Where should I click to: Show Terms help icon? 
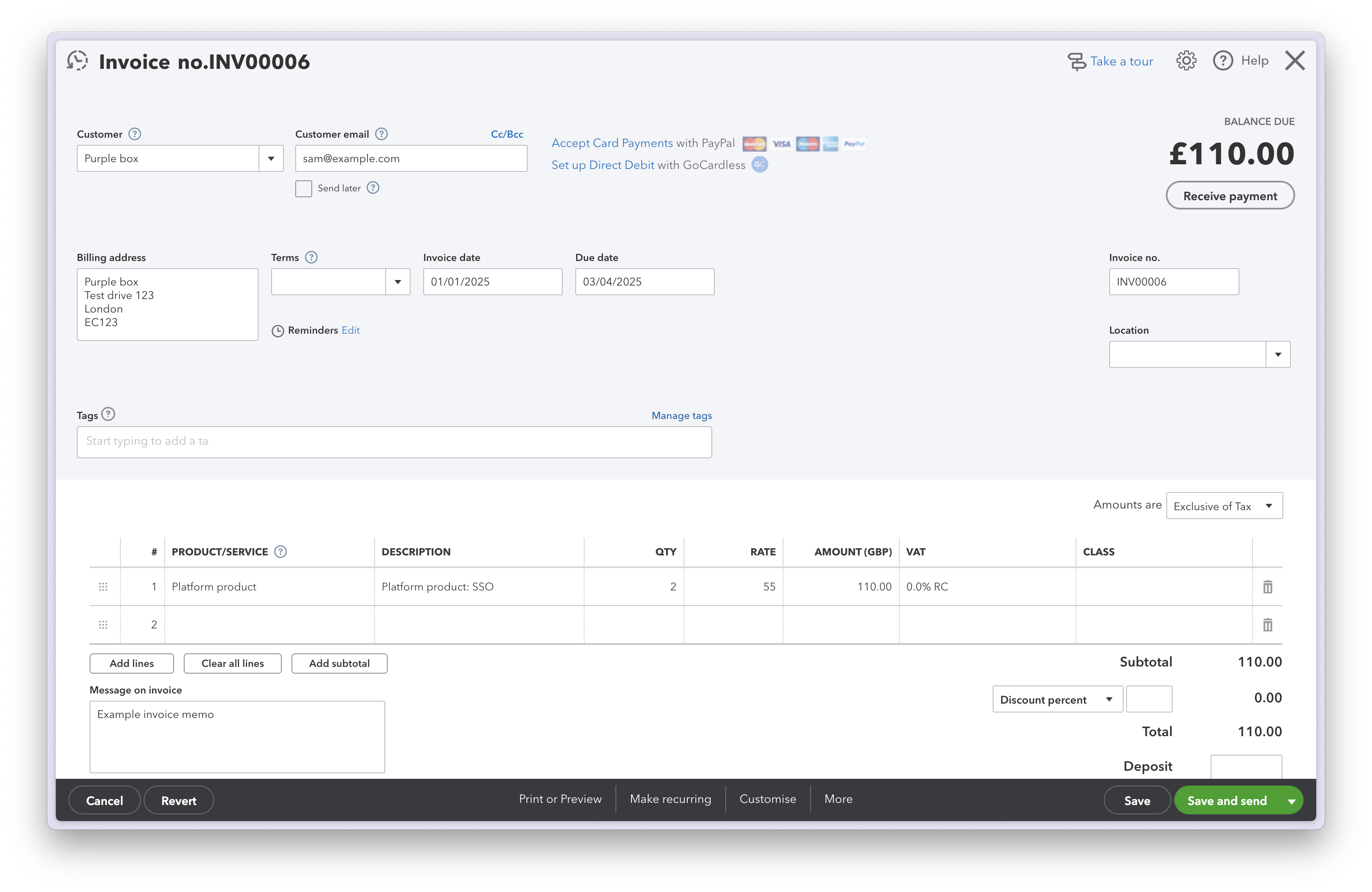(x=311, y=258)
